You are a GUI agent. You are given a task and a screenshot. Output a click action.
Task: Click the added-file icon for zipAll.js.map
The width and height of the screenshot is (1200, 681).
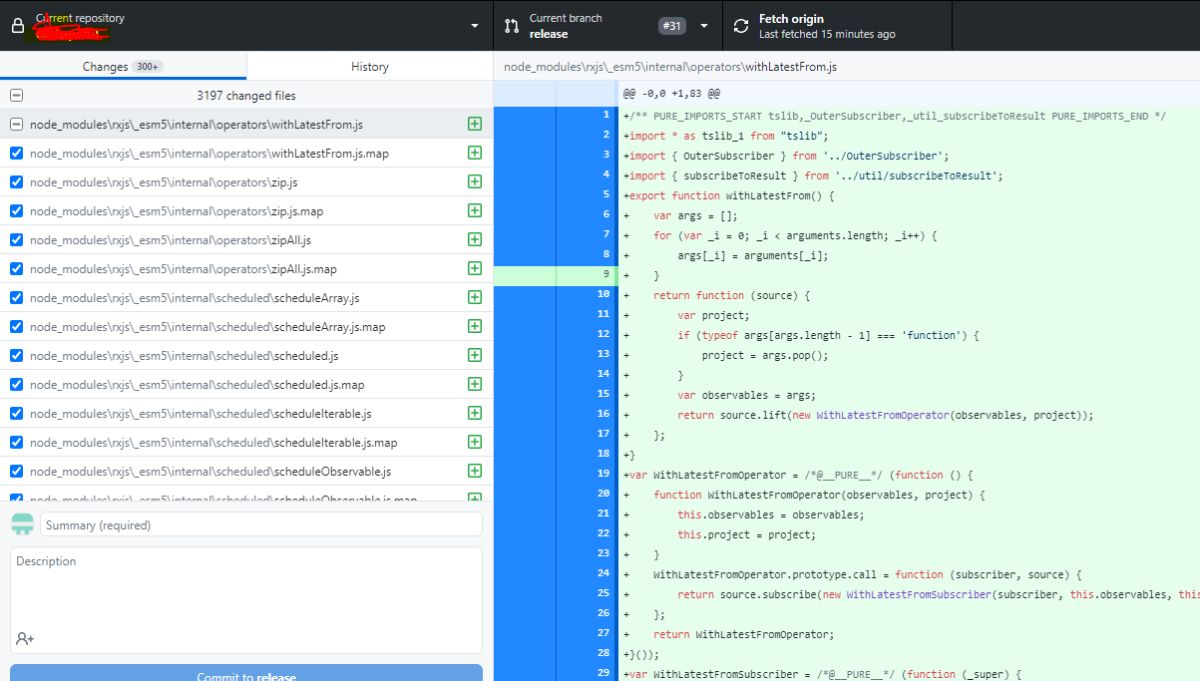(x=475, y=268)
